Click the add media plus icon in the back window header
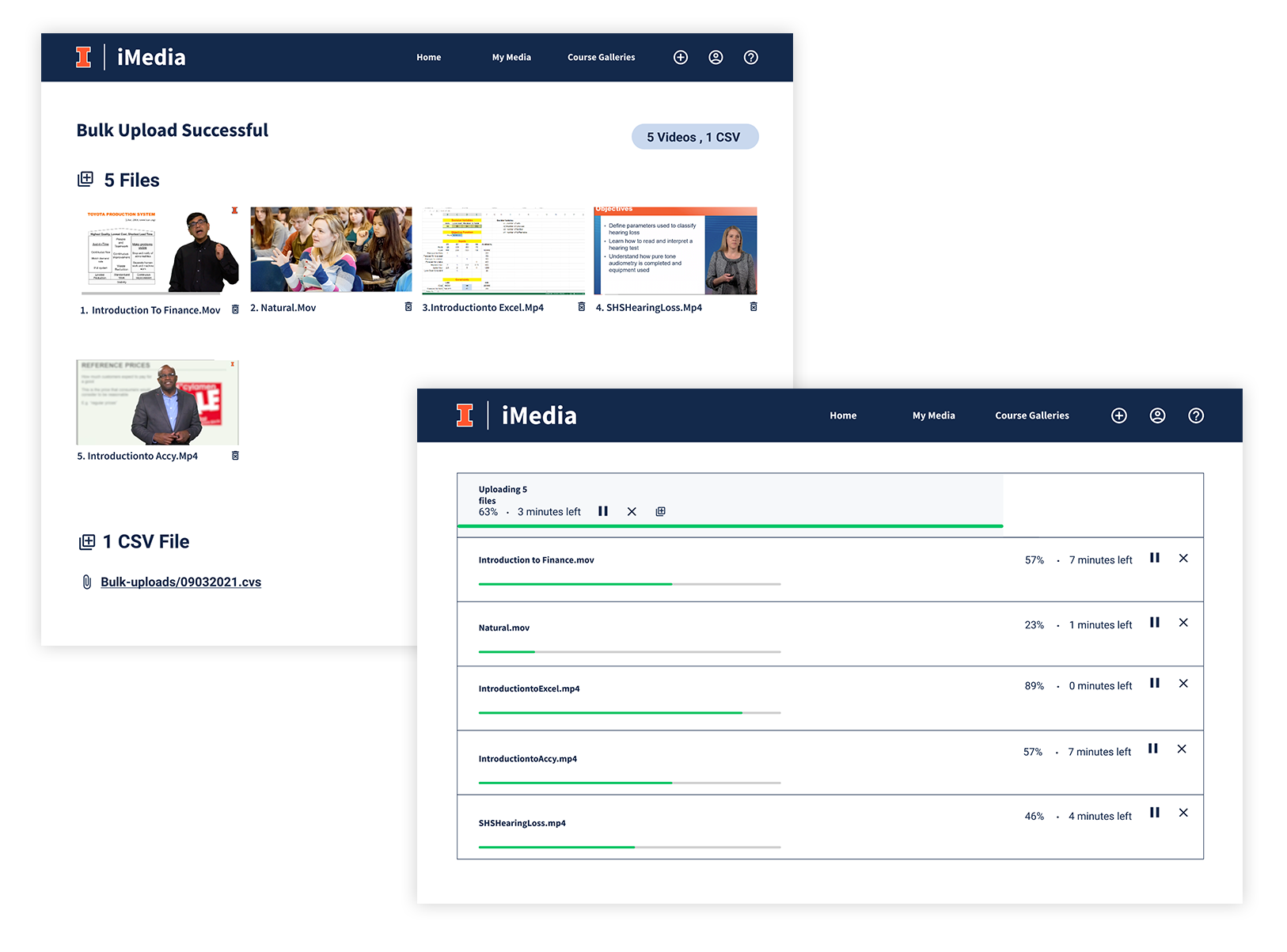This screenshot has width=1287, height=952. [681, 57]
